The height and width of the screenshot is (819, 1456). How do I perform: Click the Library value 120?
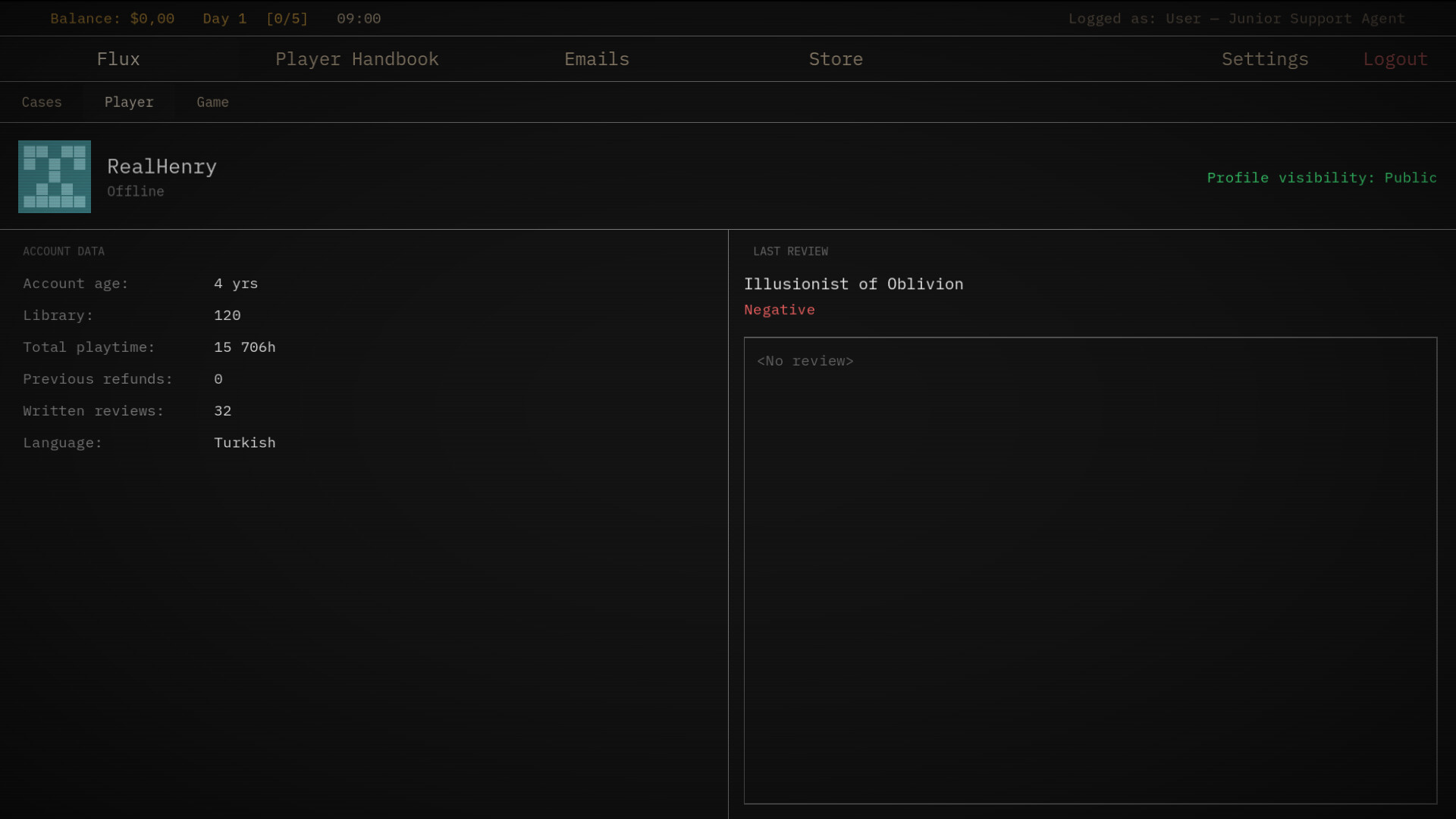click(x=227, y=315)
